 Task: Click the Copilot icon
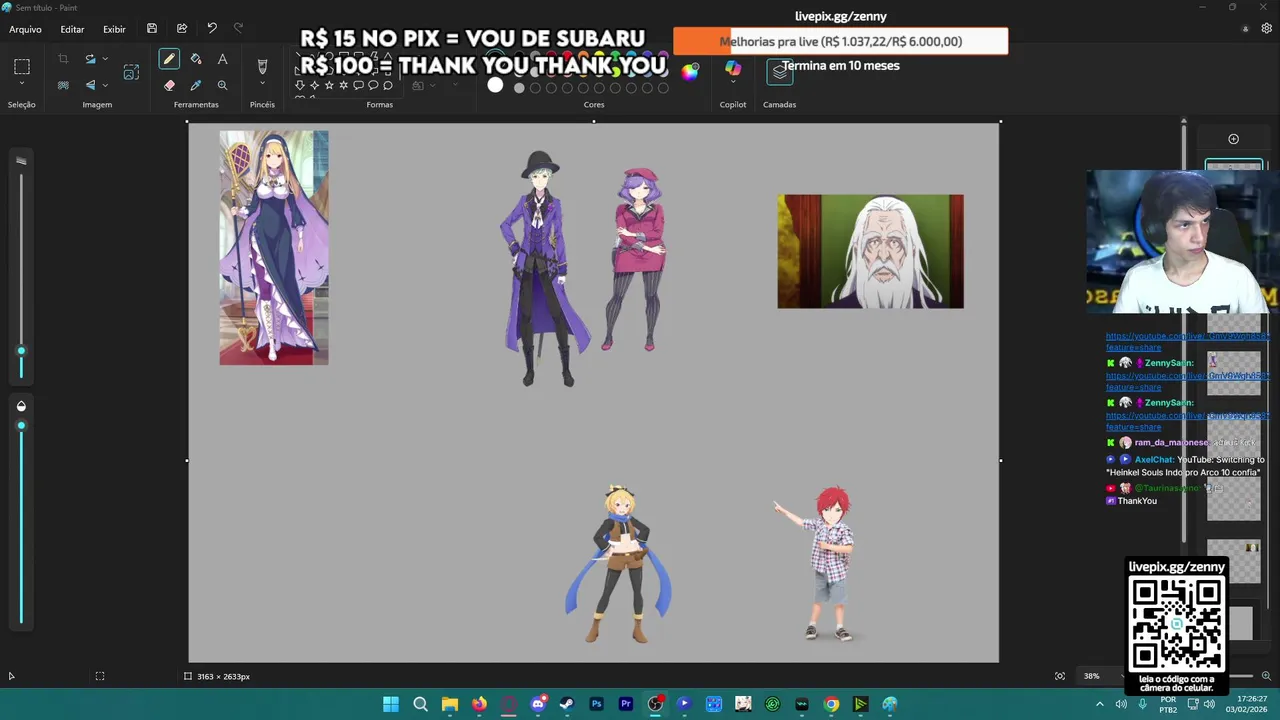733,68
